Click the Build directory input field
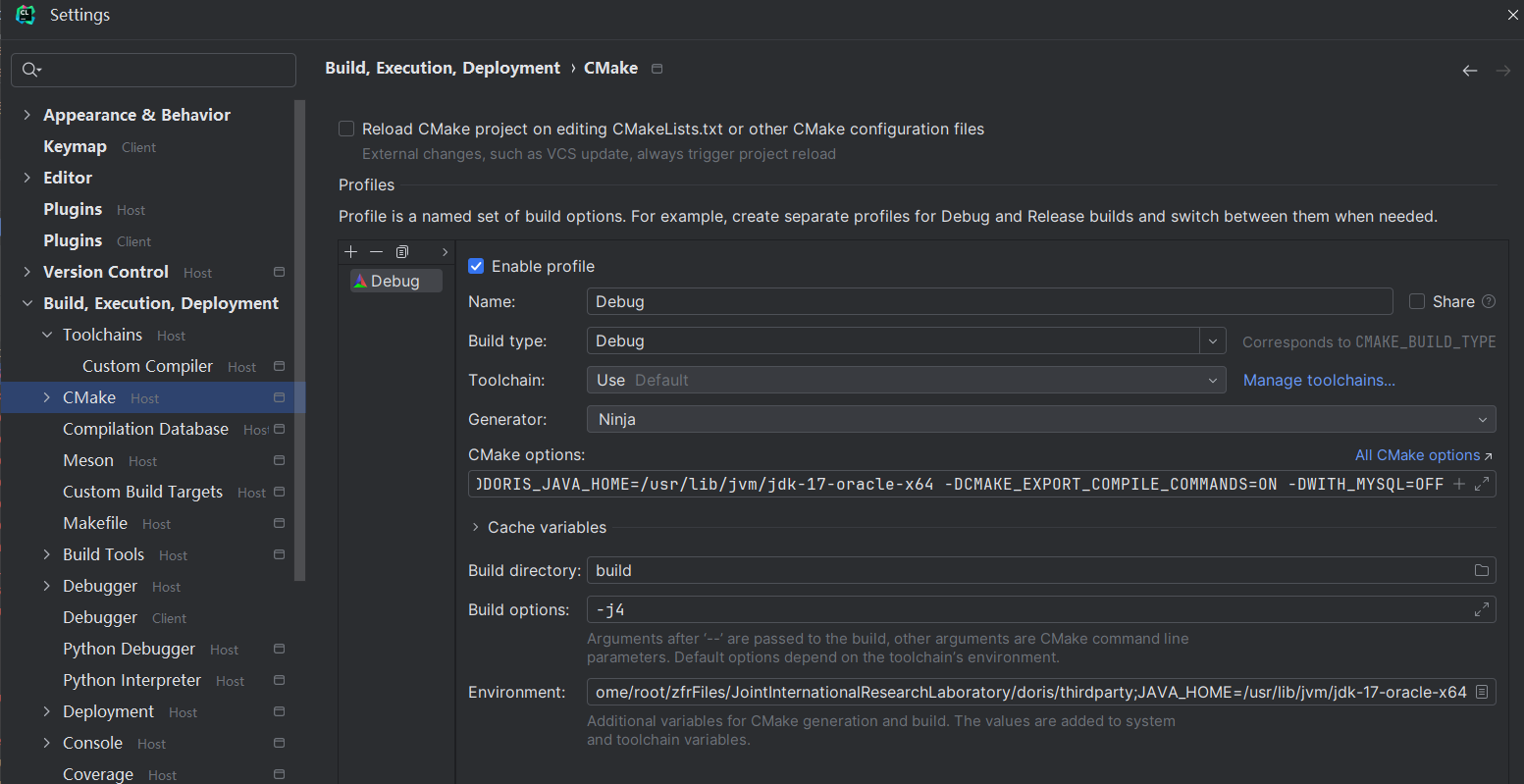Image resolution: width=1524 pixels, height=784 pixels. [x=1041, y=570]
